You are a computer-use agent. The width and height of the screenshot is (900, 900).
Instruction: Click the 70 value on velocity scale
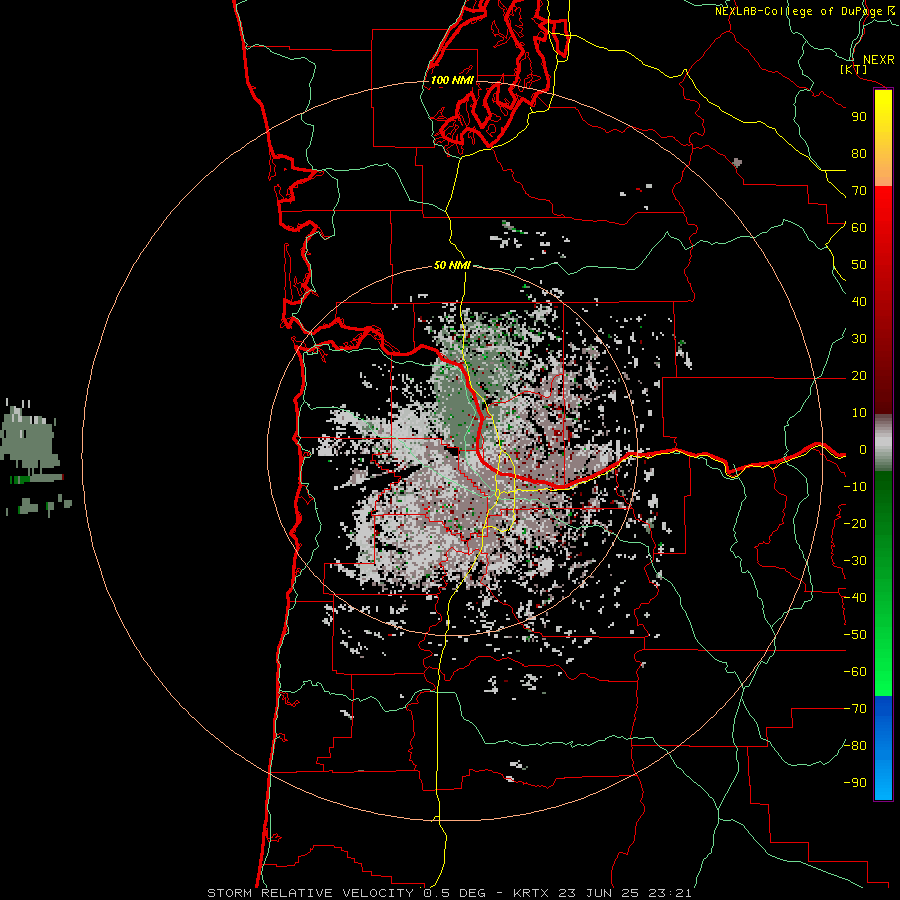point(859,191)
